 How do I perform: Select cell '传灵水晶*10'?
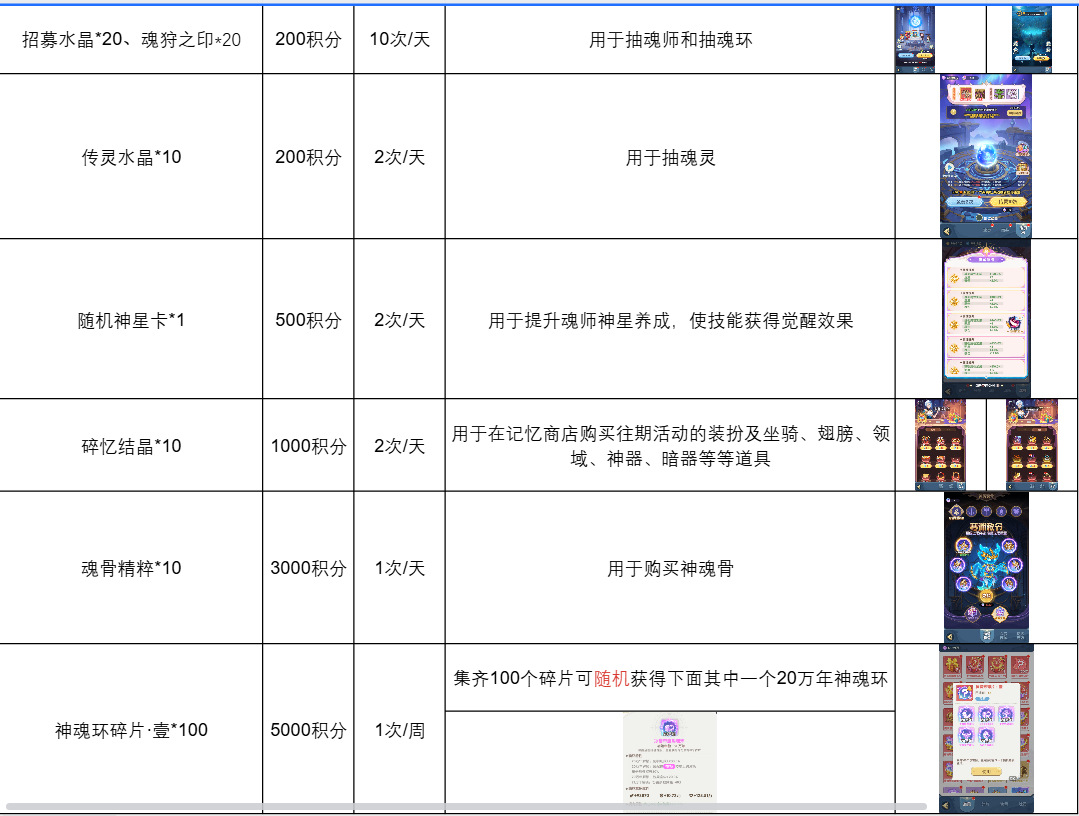pos(131,158)
